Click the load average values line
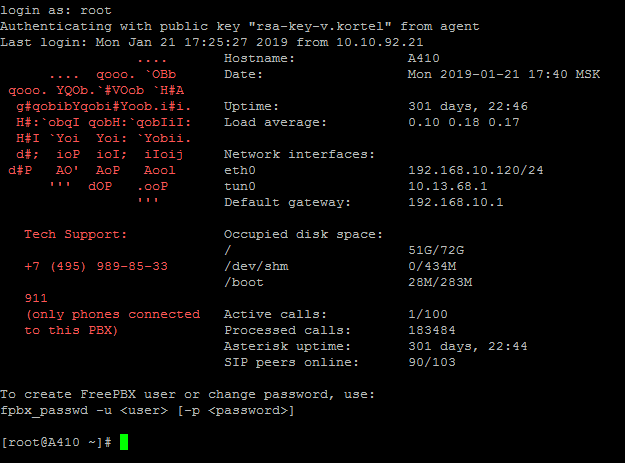625x463 pixels. [x=464, y=122]
